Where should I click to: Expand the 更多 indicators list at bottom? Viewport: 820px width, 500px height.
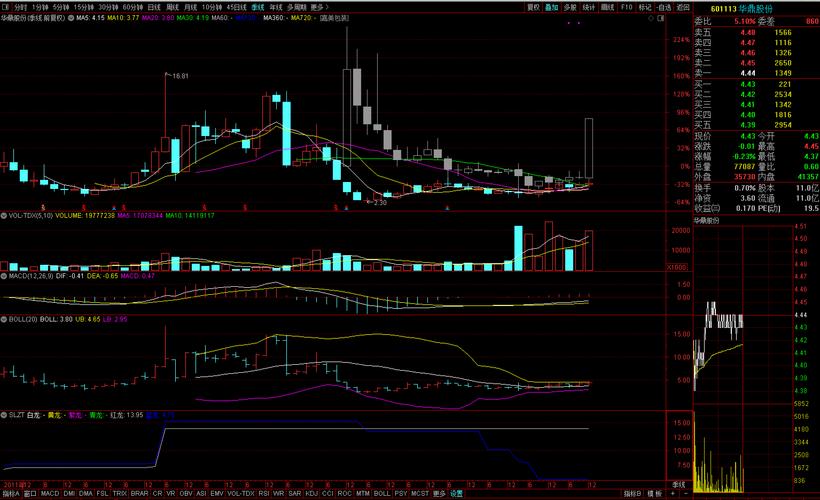click(439, 493)
